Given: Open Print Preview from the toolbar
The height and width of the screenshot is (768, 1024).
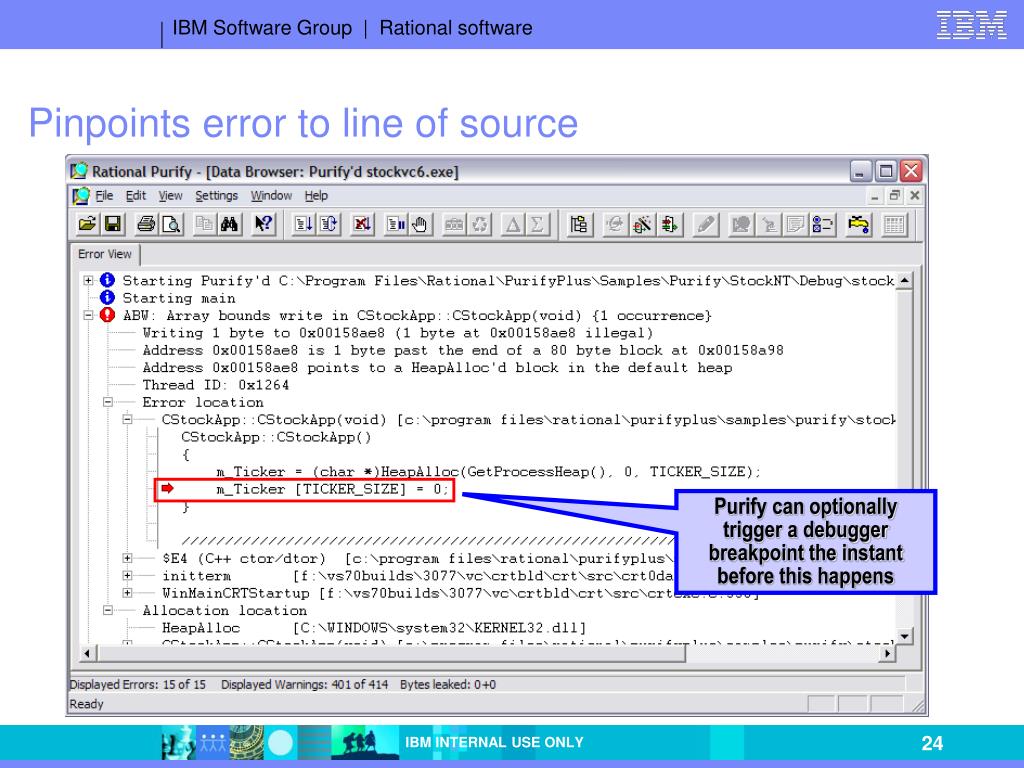Looking at the screenshot, I should (x=171, y=225).
